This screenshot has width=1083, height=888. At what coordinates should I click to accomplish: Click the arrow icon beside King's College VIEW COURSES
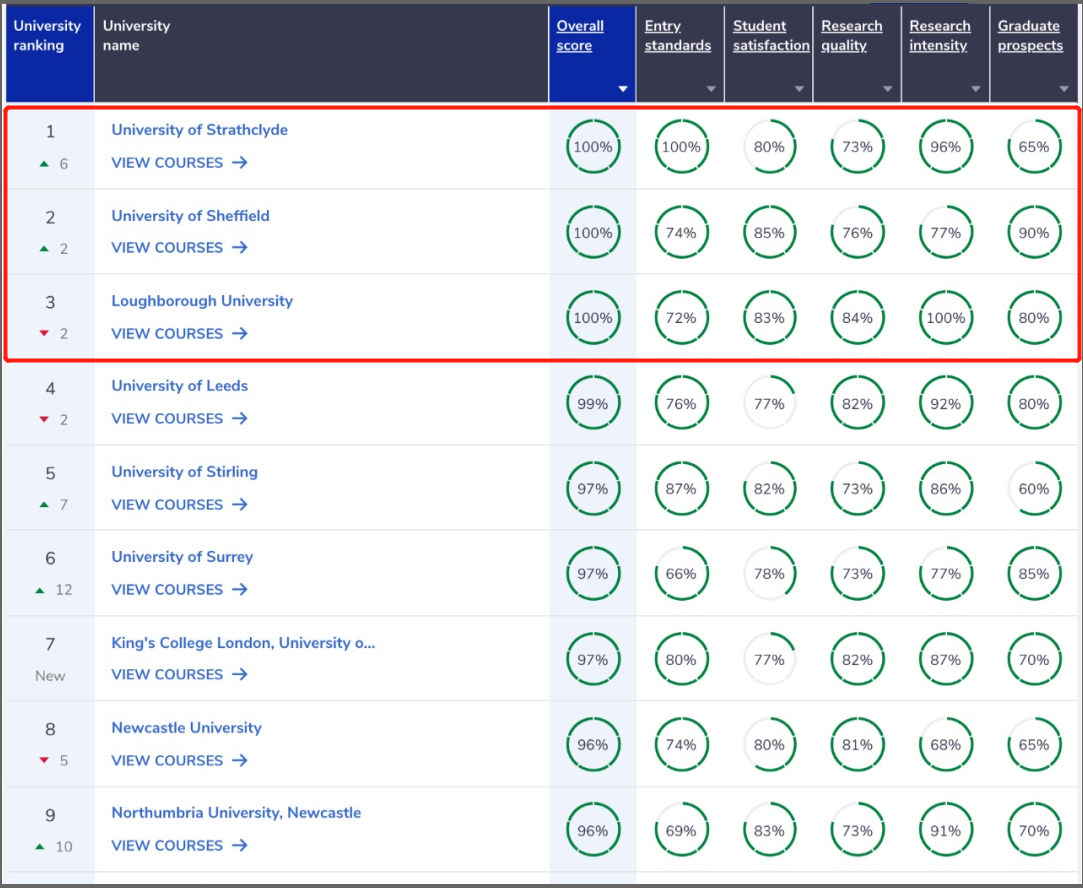(x=240, y=674)
